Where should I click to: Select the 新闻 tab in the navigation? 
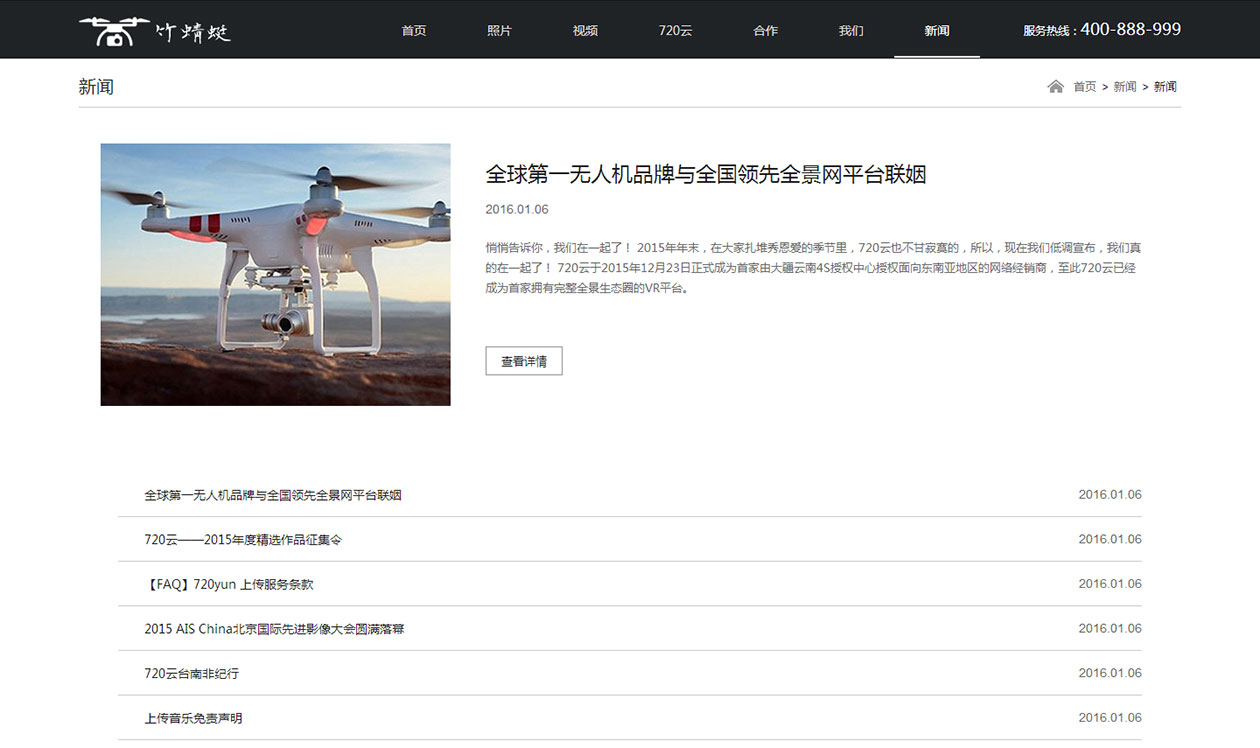pyautogui.click(x=937, y=31)
